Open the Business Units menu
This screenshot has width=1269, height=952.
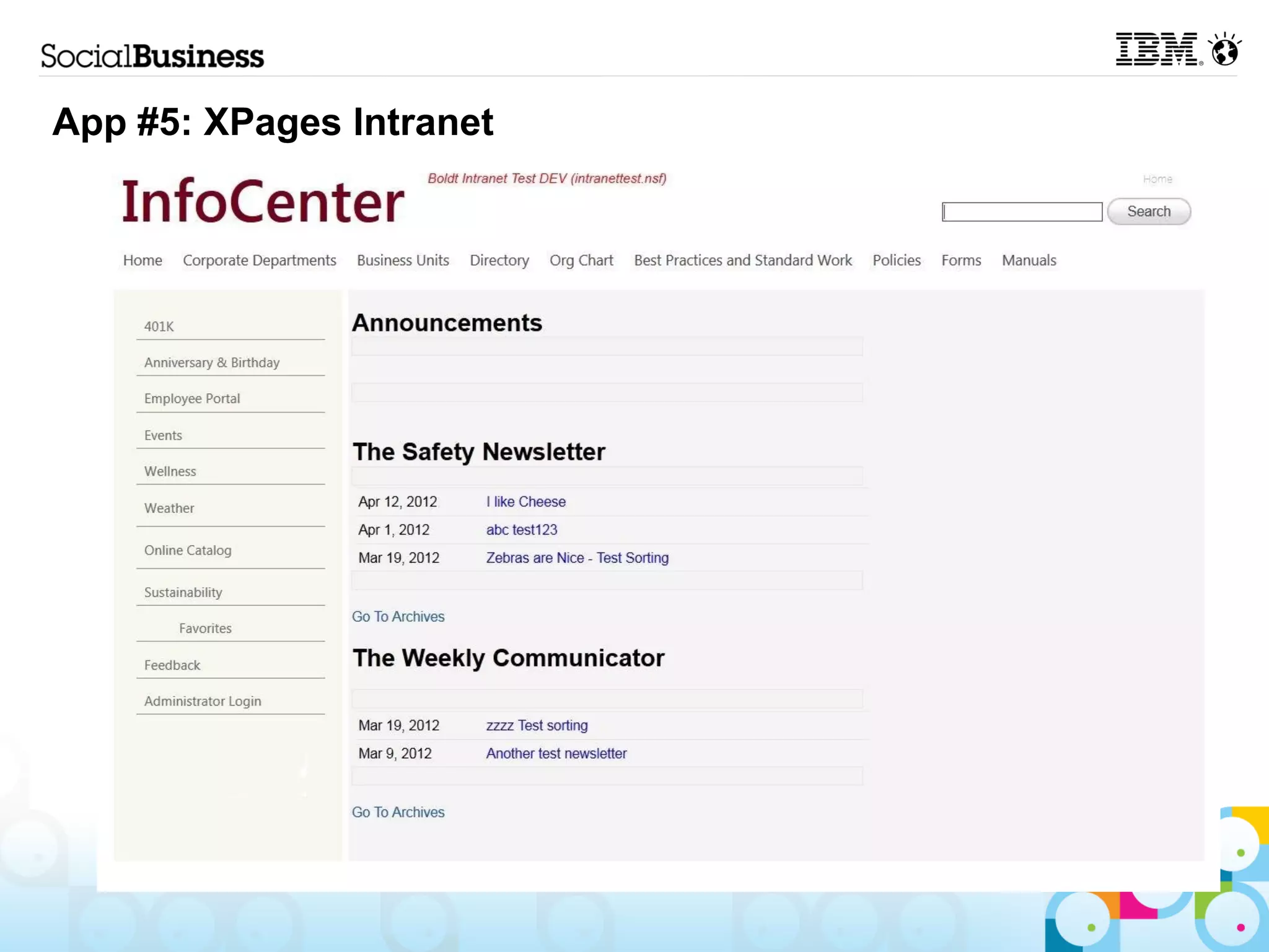(403, 260)
